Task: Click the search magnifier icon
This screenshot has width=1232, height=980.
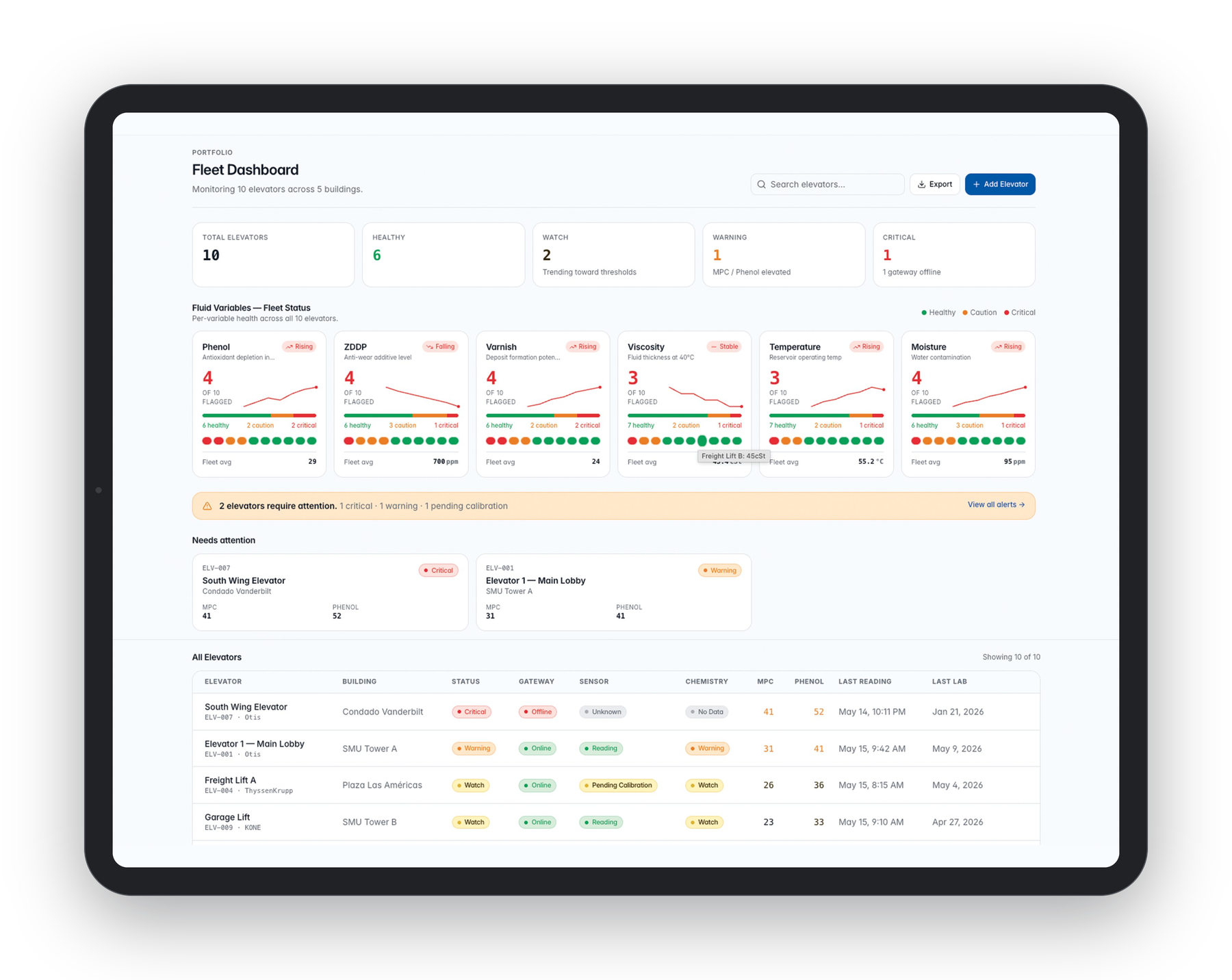Action: [x=761, y=184]
